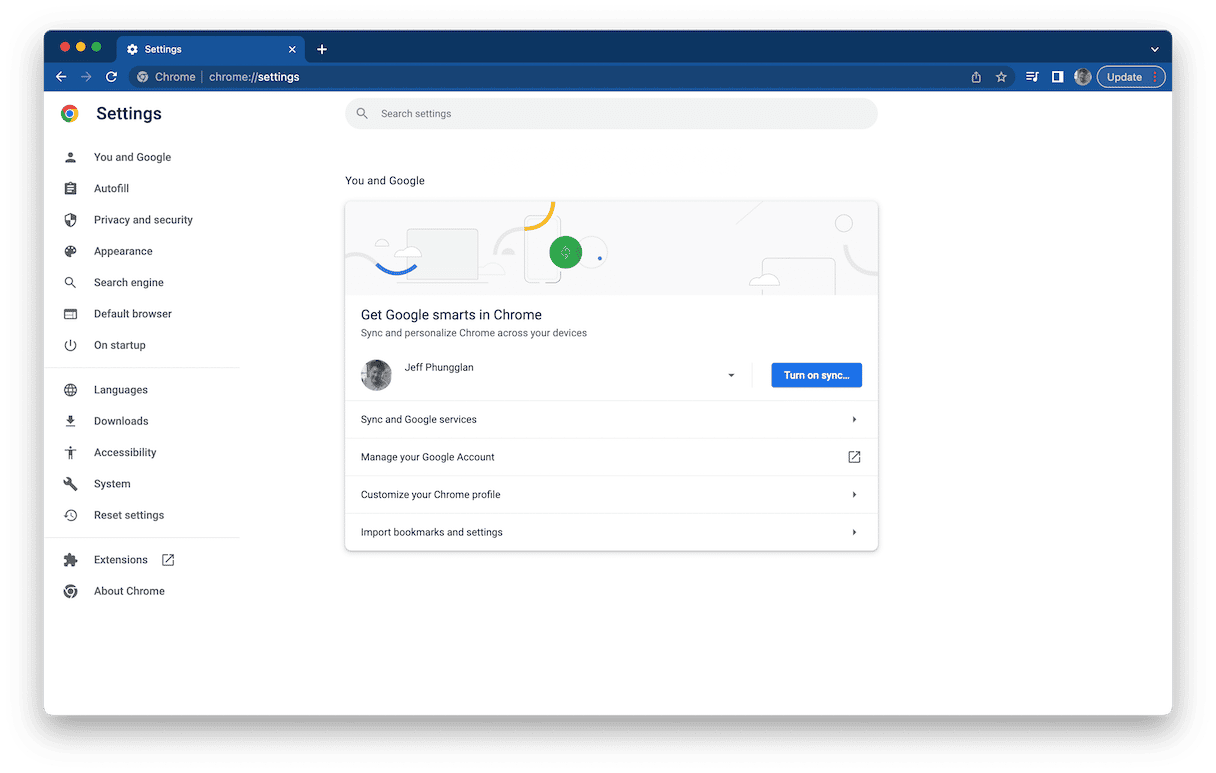
Task: Open Manage your Google Account link
Action: 611,457
